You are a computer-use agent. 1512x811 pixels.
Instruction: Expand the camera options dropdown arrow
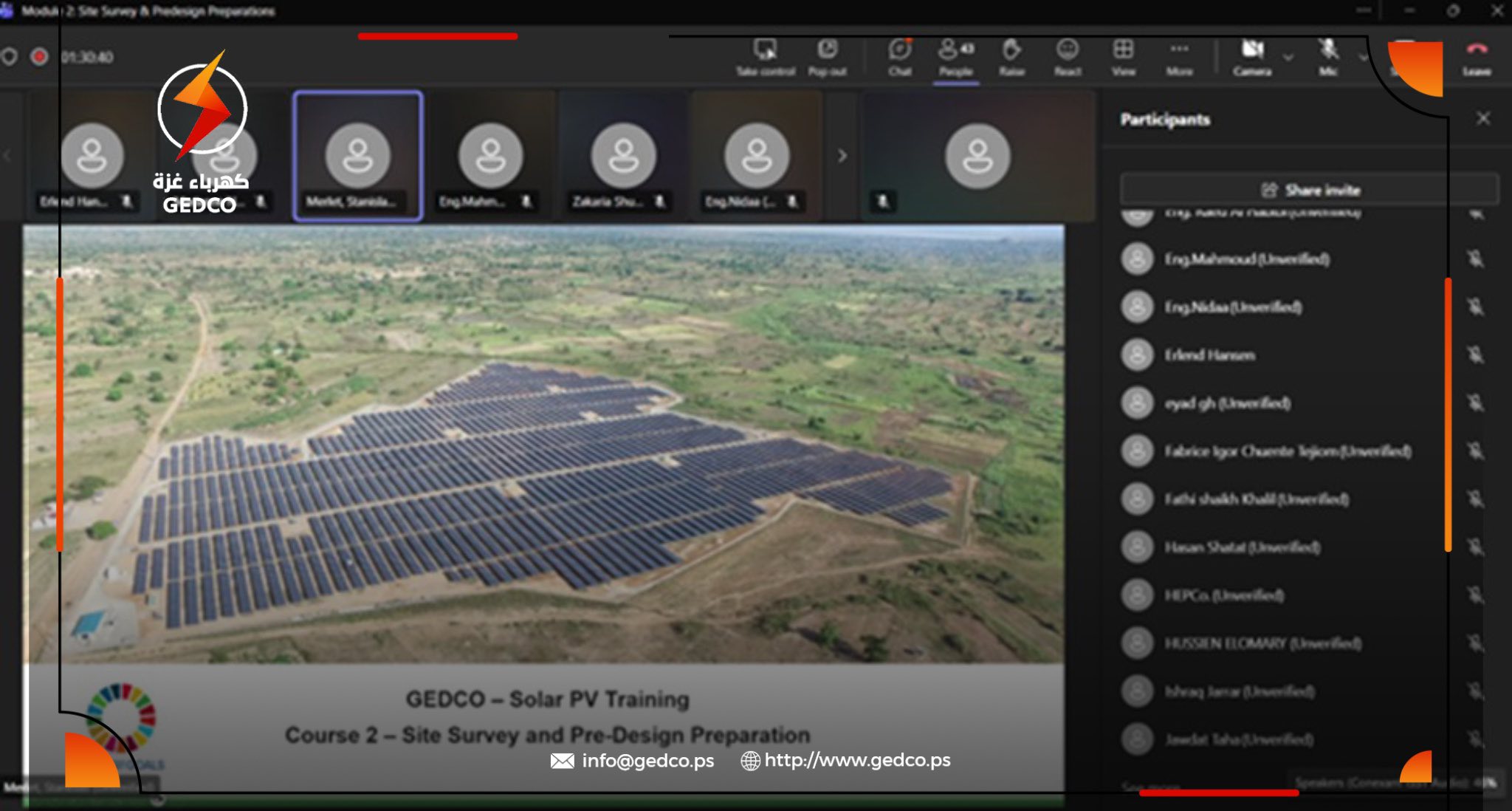coord(1288,57)
